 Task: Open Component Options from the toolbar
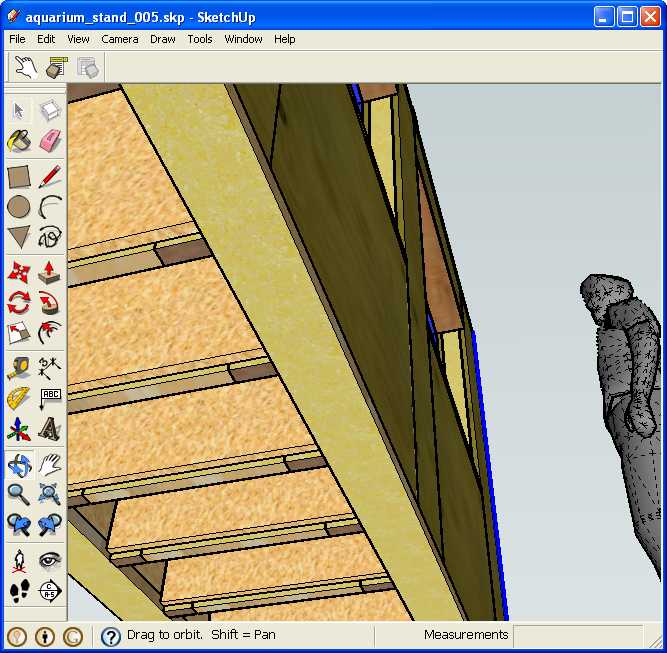(57, 67)
